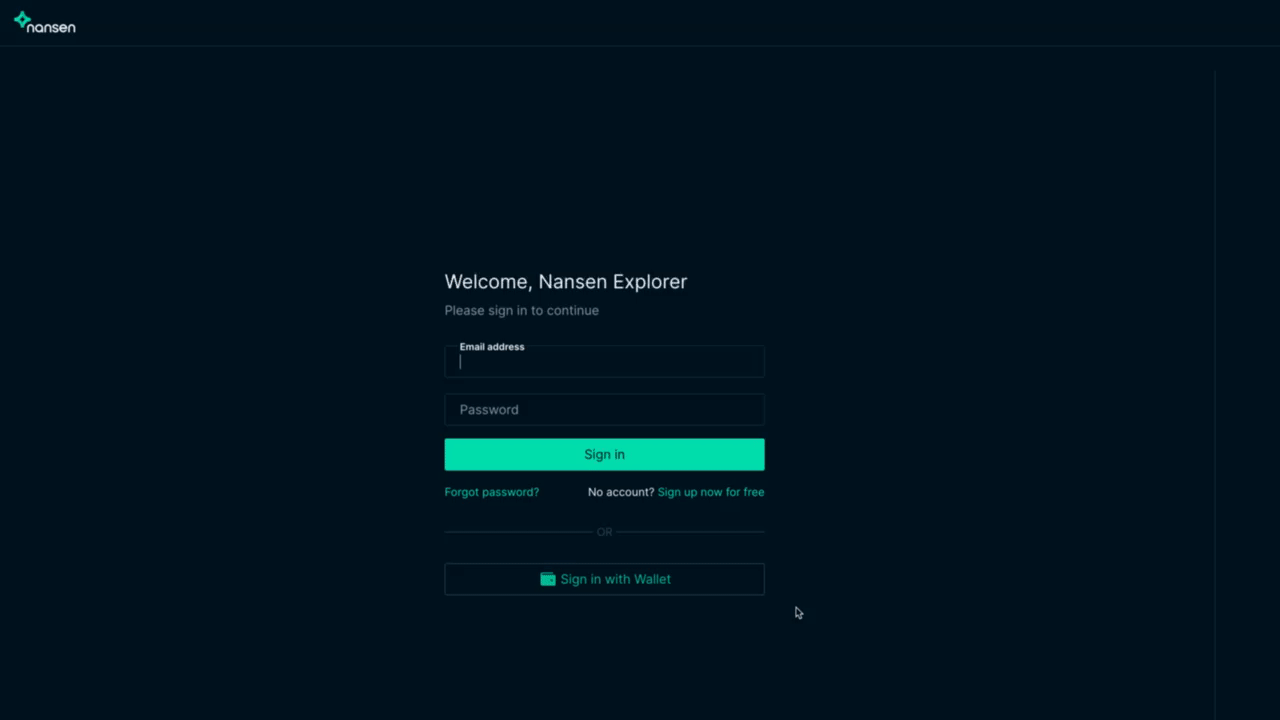Submit with the green Sign in button

pyautogui.click(x=604, y=454)
